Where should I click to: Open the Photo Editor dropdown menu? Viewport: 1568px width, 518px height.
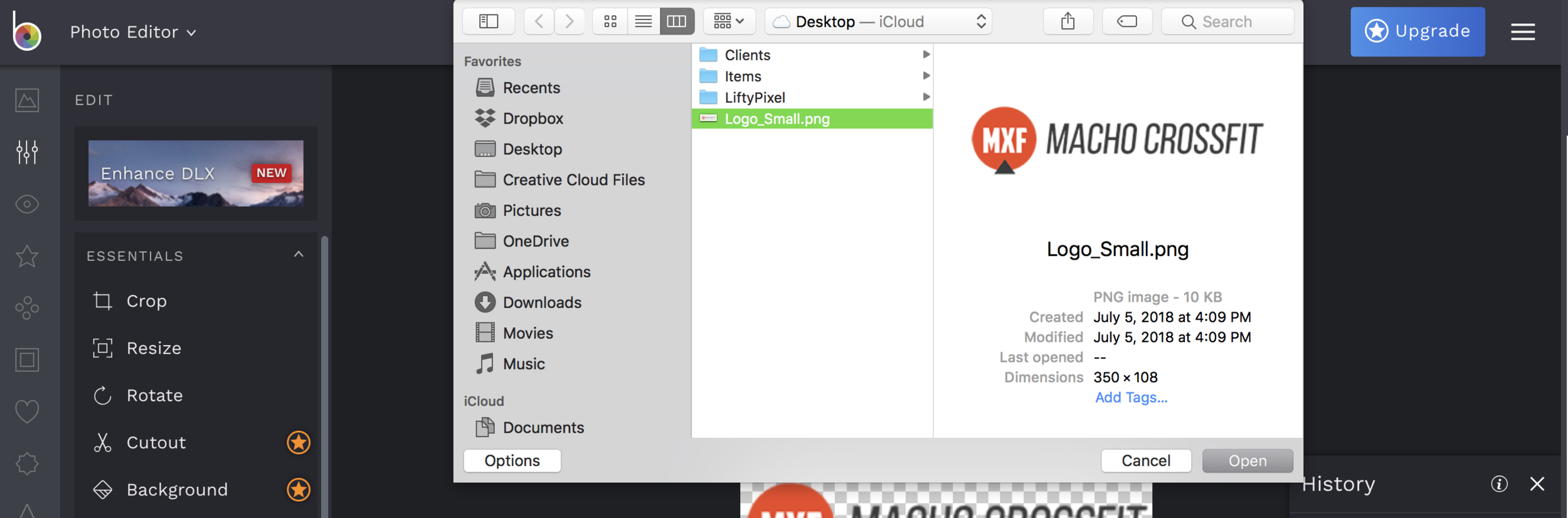pyautogui.click(x=133, y=32)
